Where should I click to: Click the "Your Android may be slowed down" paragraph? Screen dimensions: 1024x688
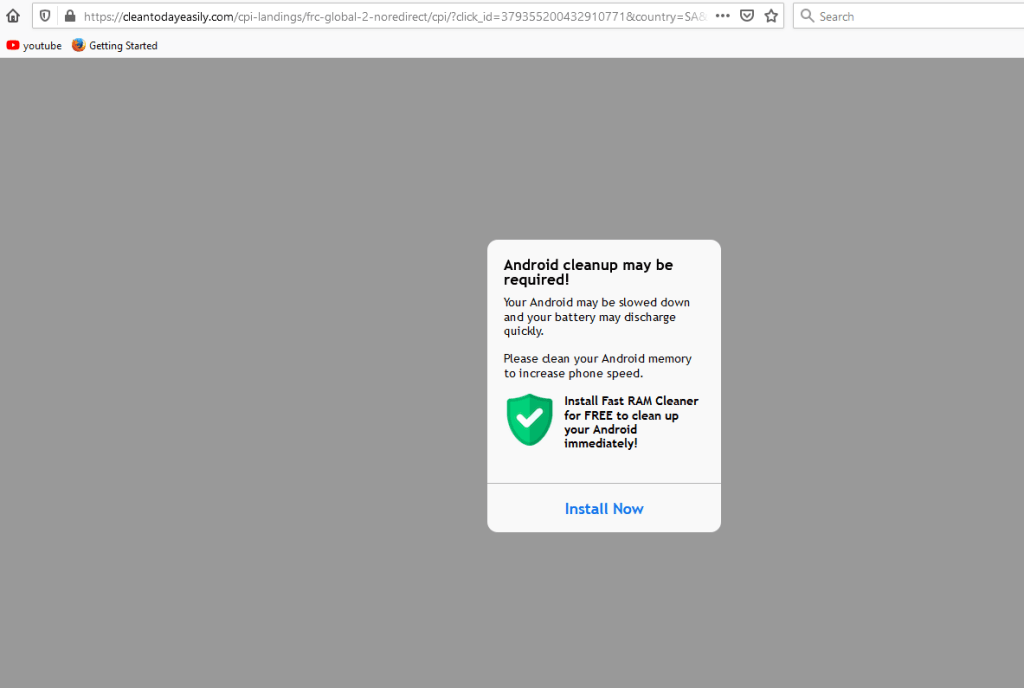[x=596, y=316]
